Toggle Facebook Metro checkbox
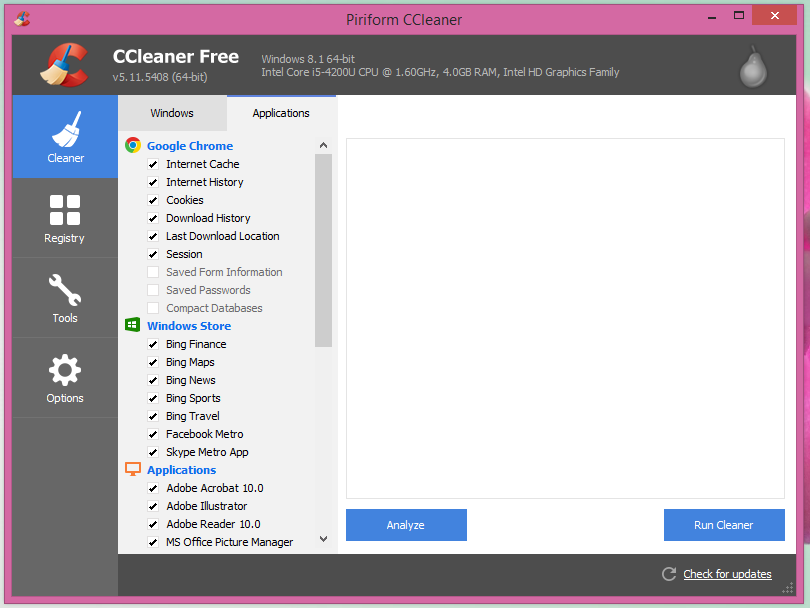 pos(153,434)
